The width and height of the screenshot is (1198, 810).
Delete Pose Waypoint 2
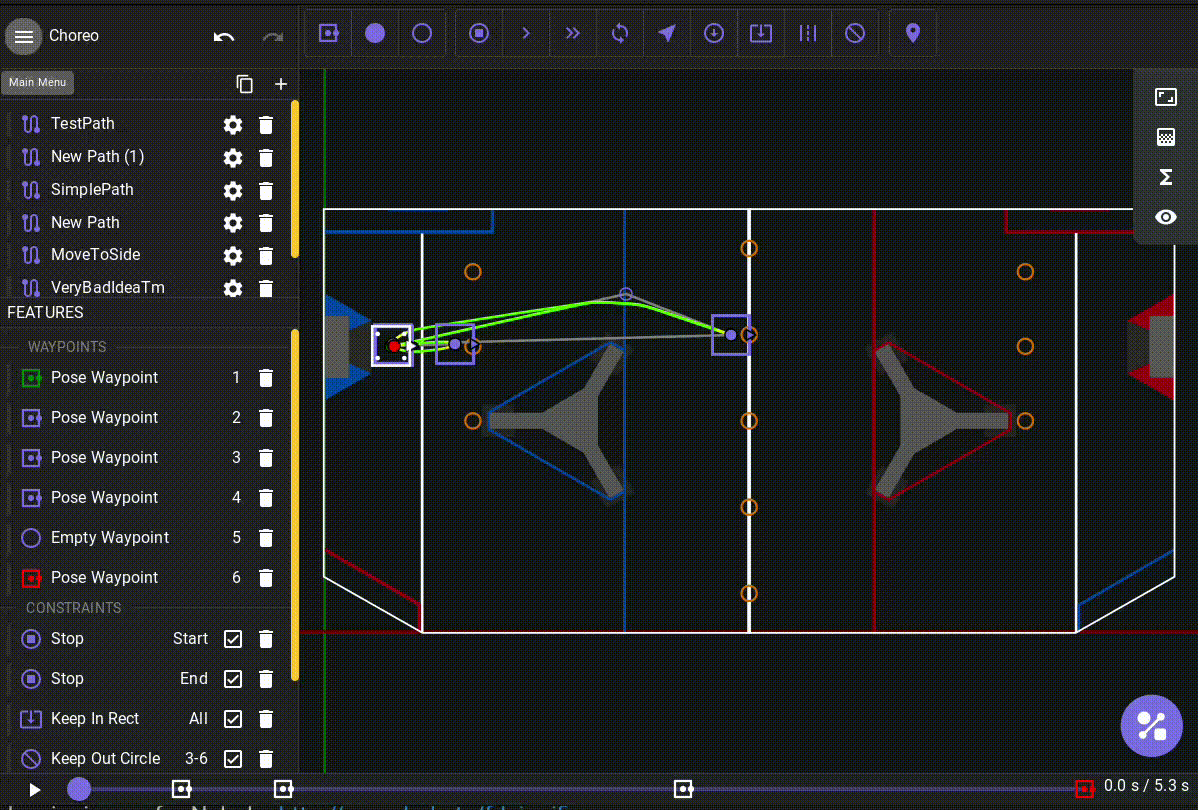point(266,418)
